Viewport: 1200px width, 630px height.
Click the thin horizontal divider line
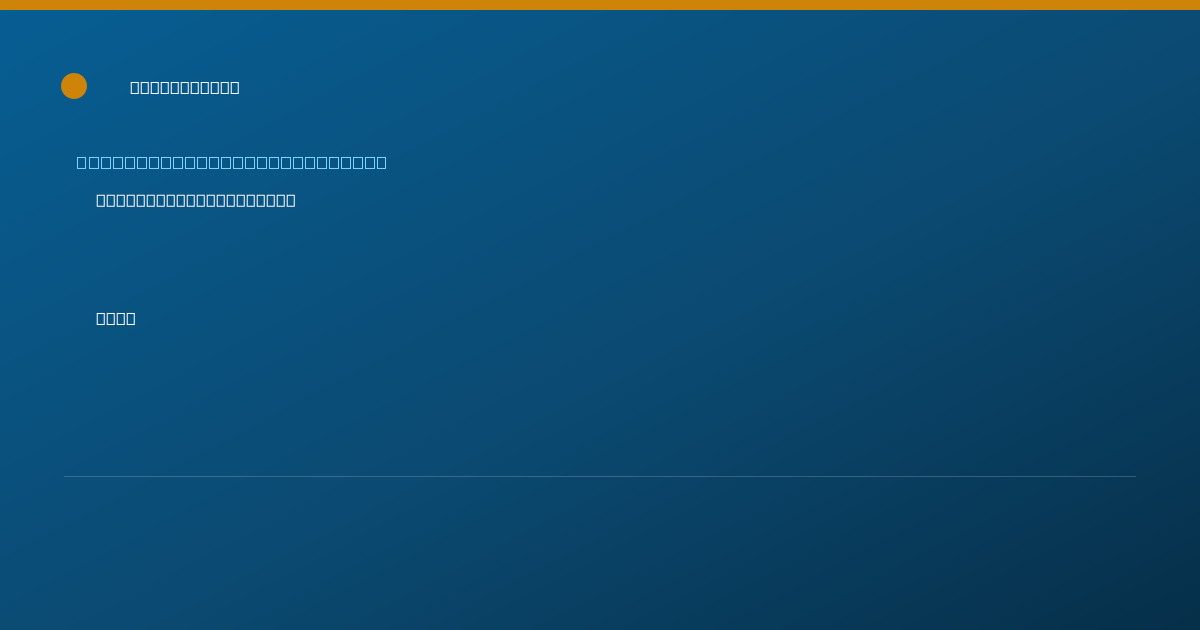pos(600,476)
